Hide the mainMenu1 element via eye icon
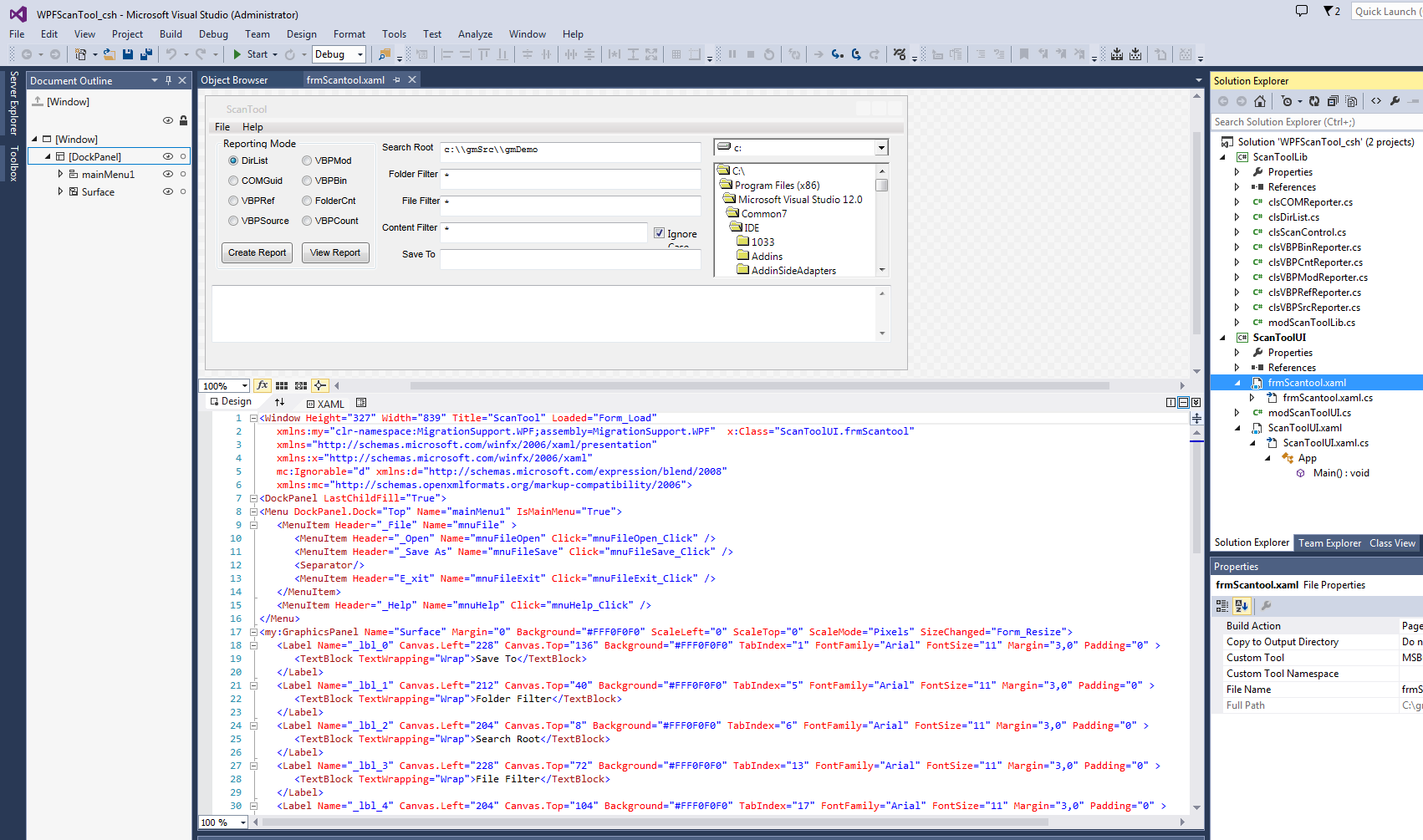 coord(167,174)
